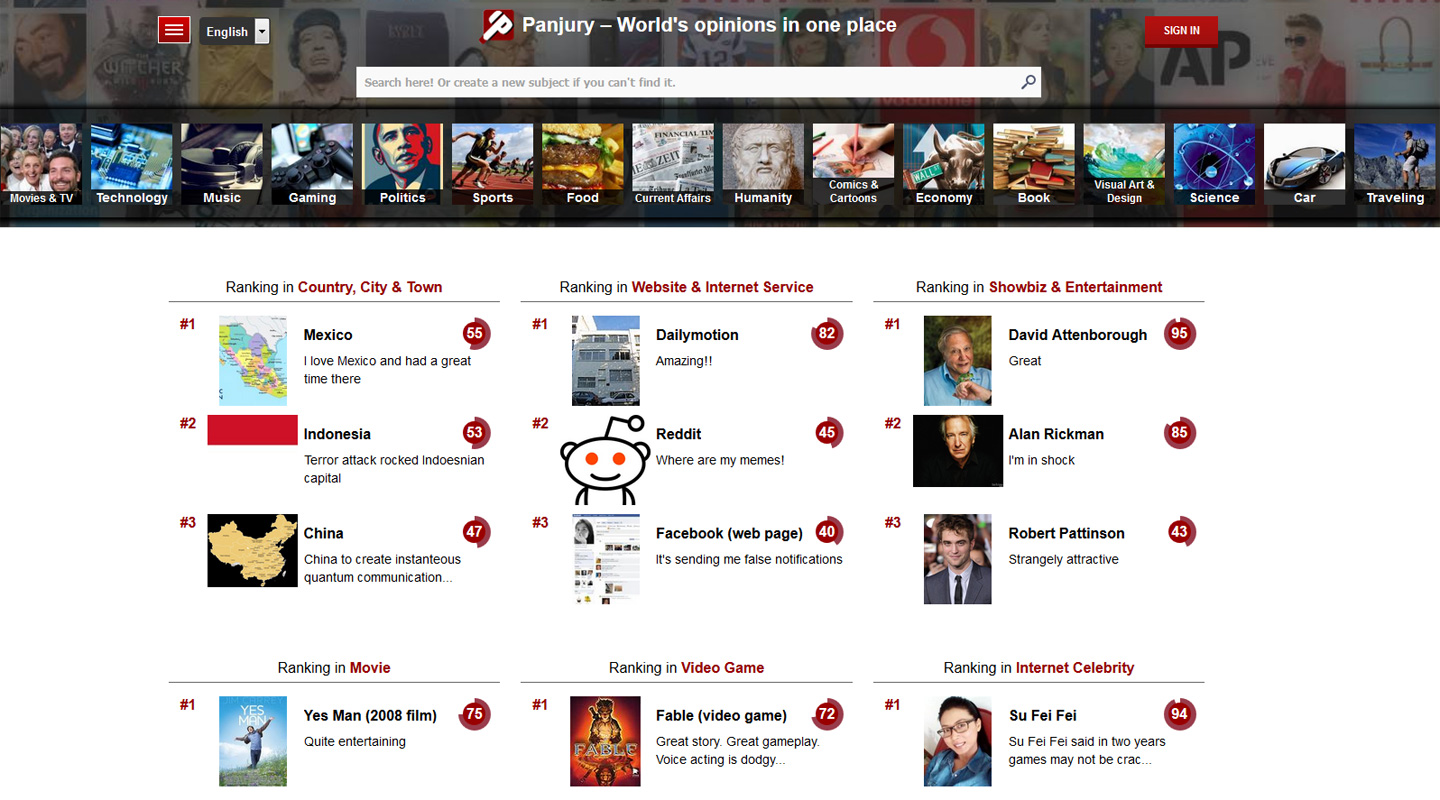The width and height of the screenshot is (1440, 800).
Task: Click the comment "Where are my memes!"
Action: [x=720, y=460]
